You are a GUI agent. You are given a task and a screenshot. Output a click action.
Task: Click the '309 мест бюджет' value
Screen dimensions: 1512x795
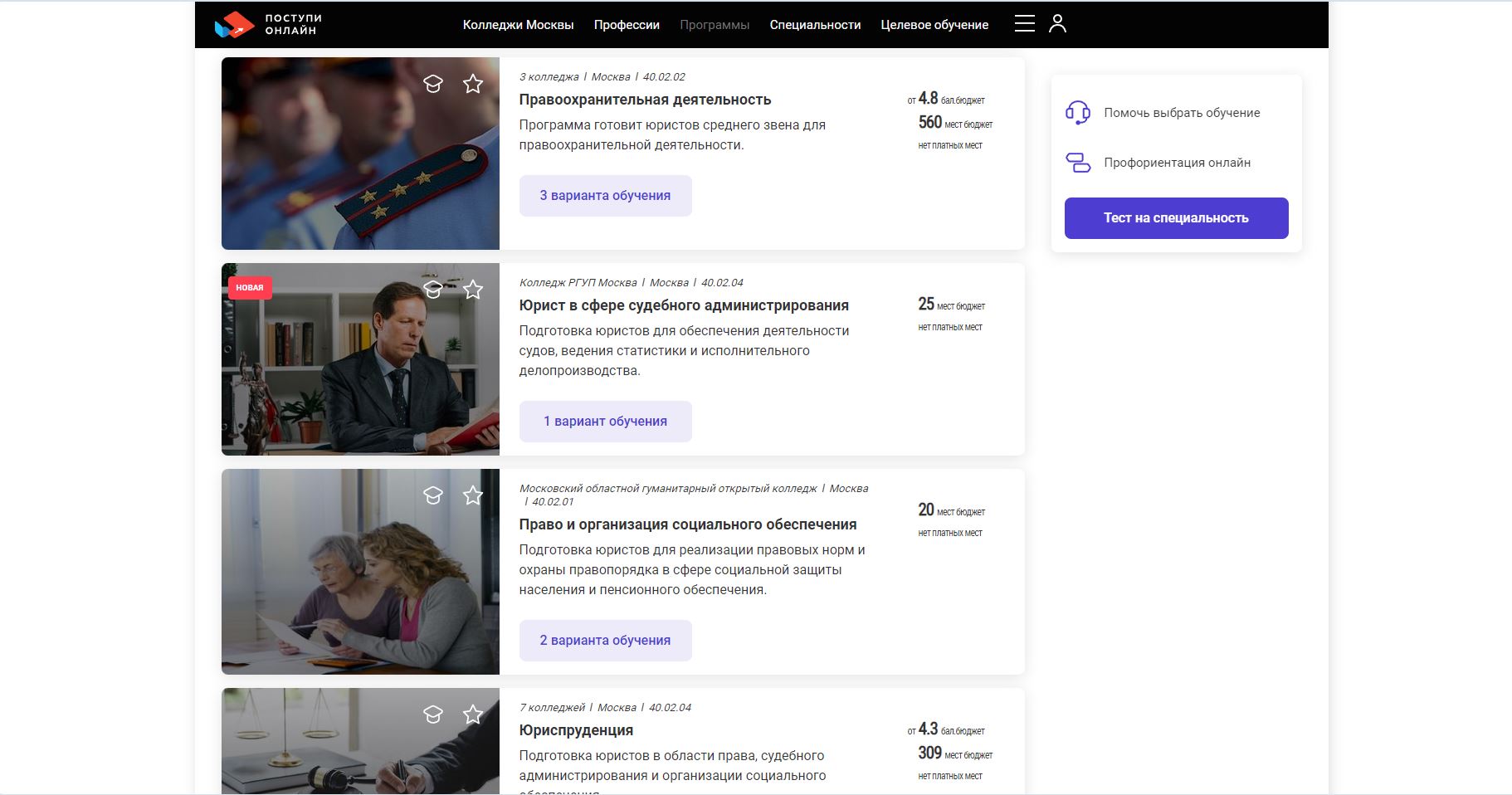click(x=955, y=754)
